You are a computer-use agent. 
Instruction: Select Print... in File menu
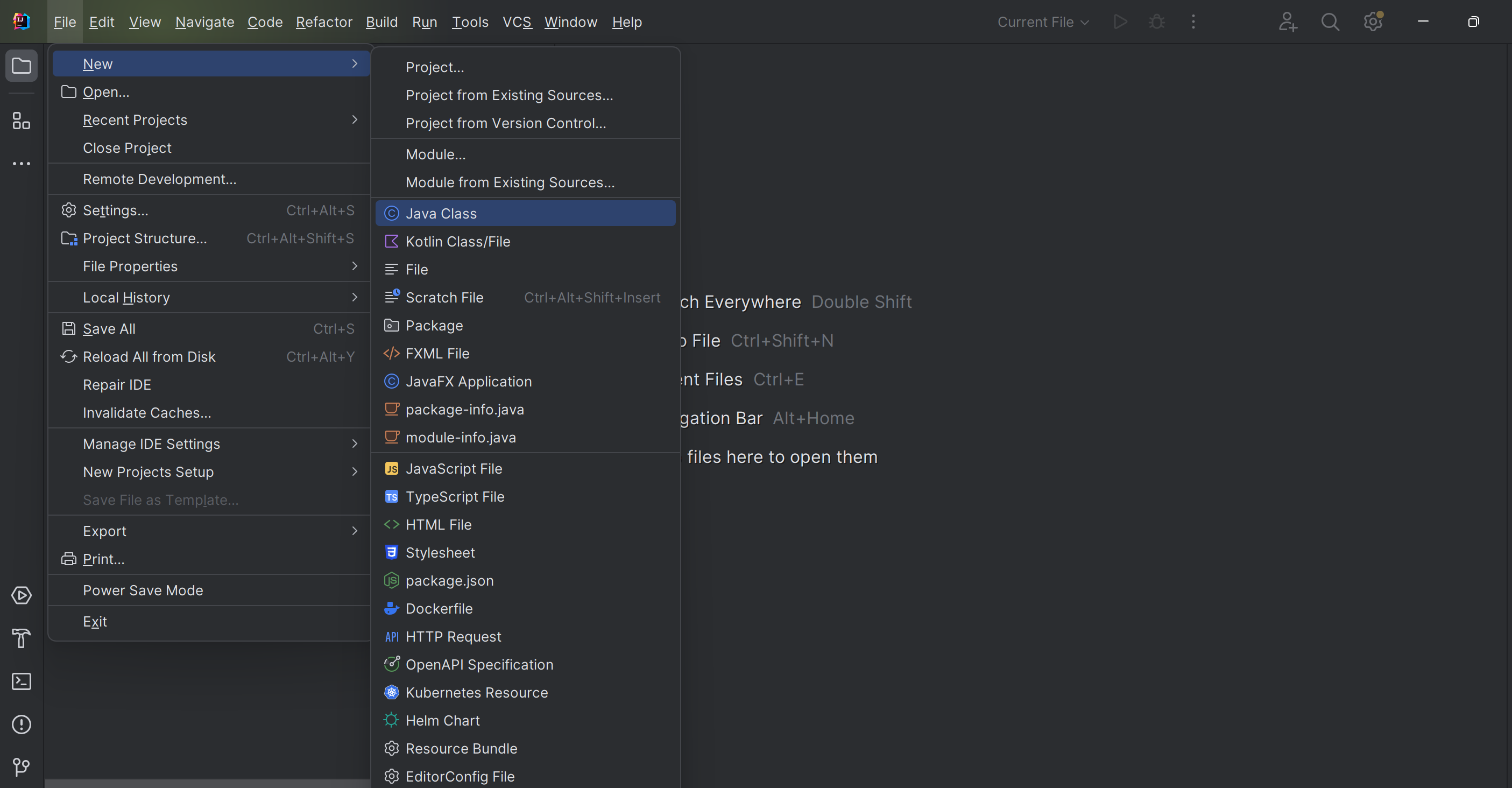[x=211, y=559]
